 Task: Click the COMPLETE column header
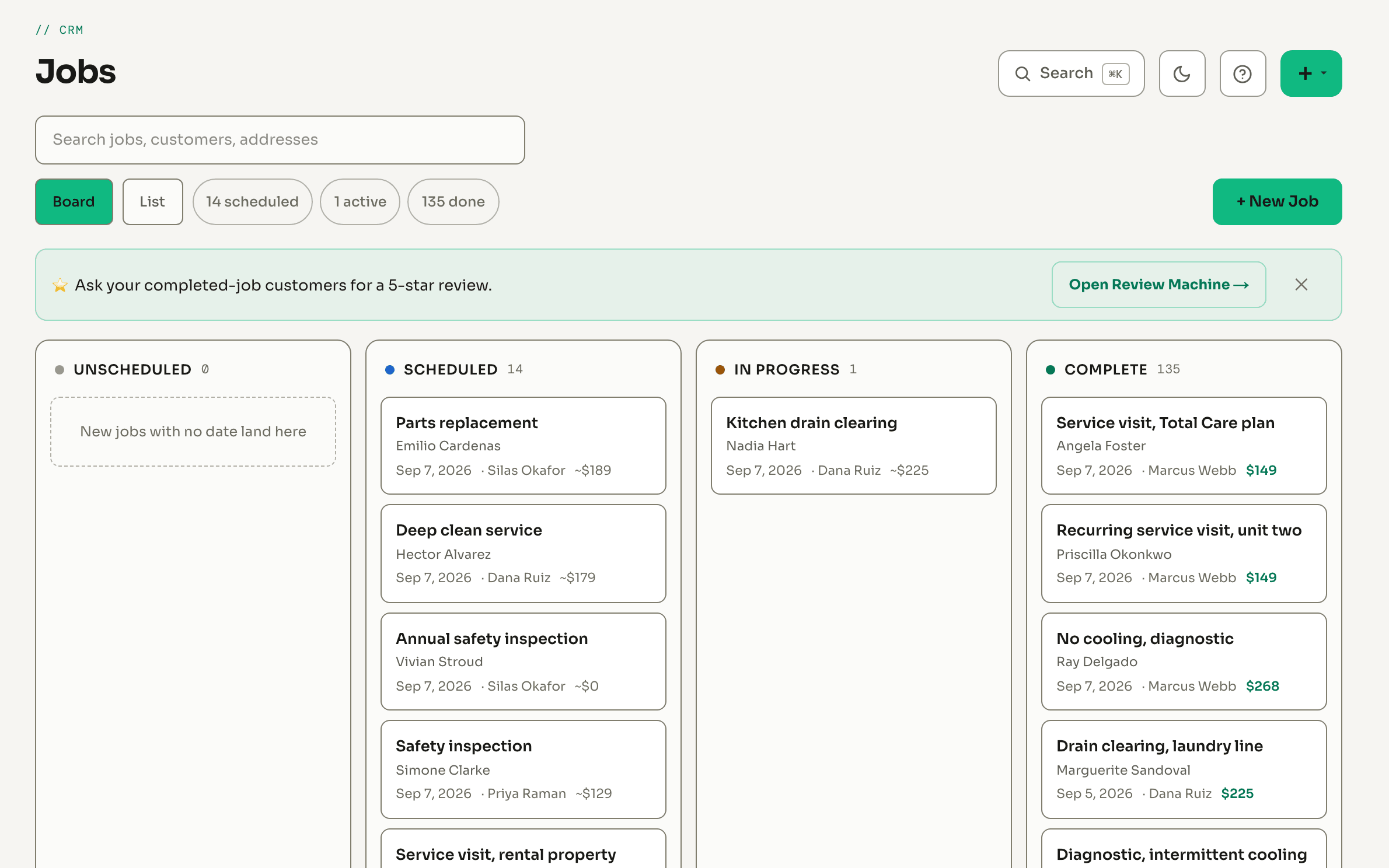1106,369
